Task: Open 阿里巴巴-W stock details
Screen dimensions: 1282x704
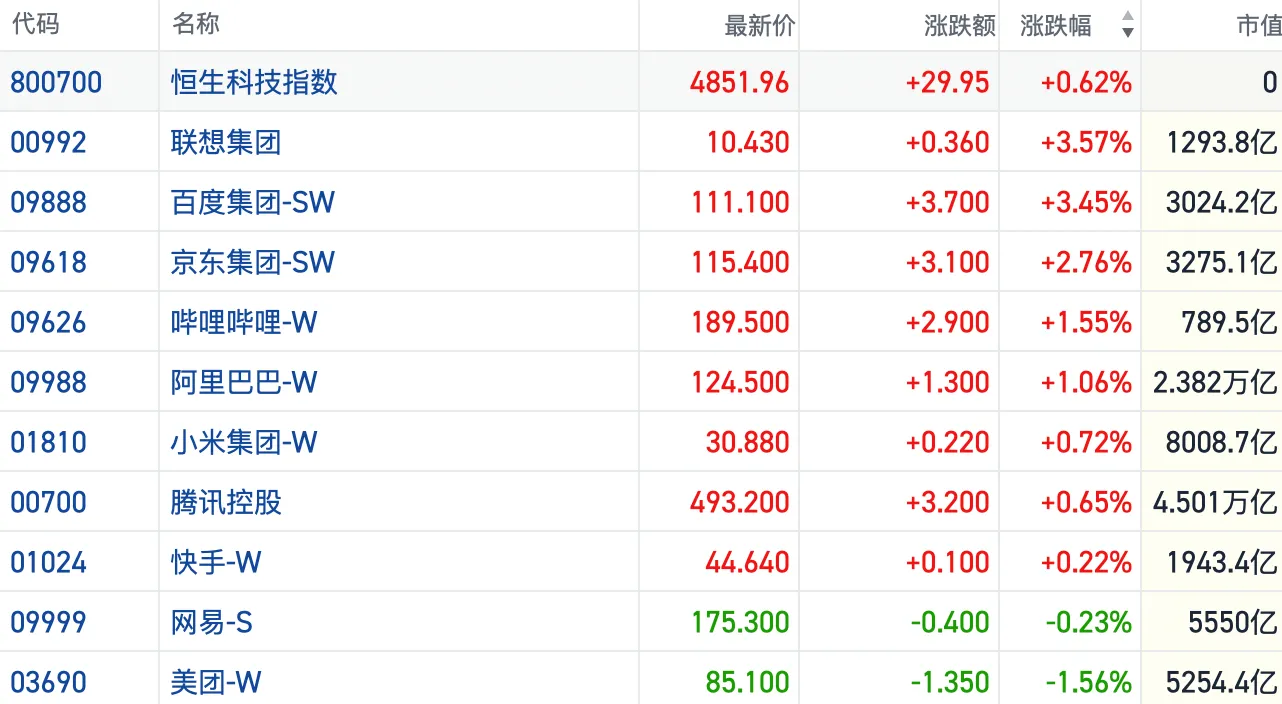Action: (x=244, y=382)
